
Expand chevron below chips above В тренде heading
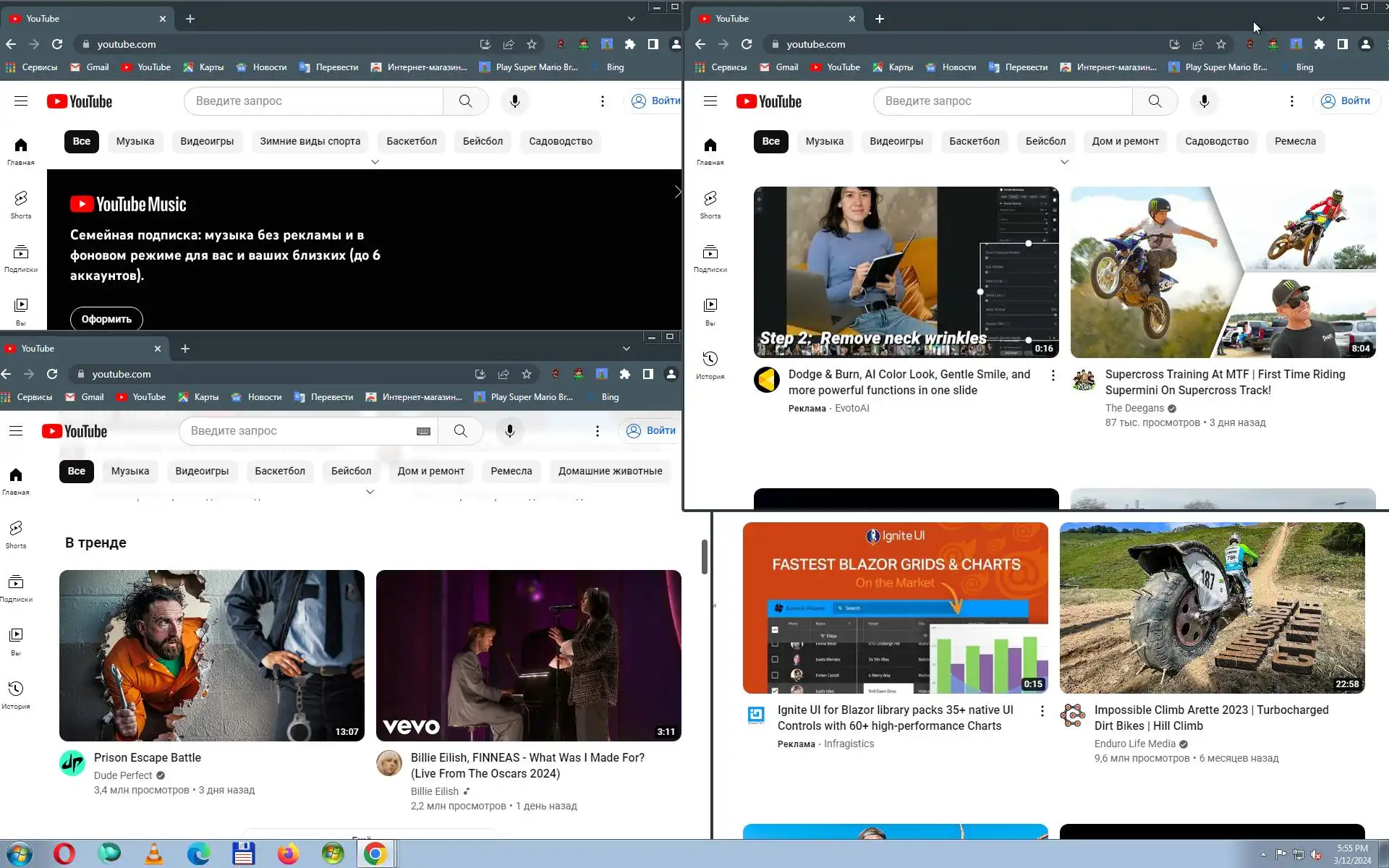[370, 492]
